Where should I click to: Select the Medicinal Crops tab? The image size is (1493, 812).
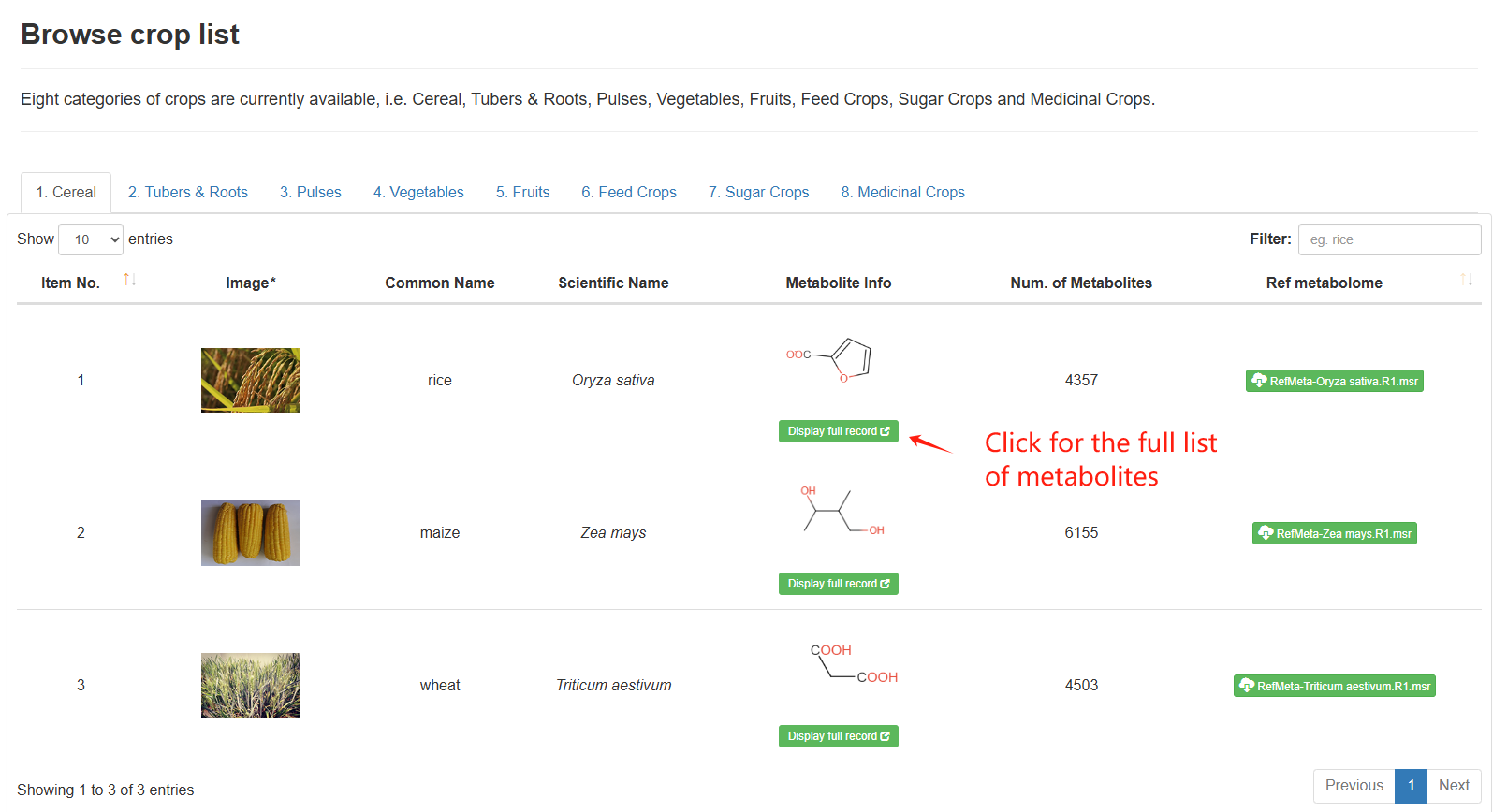(902, 193)
